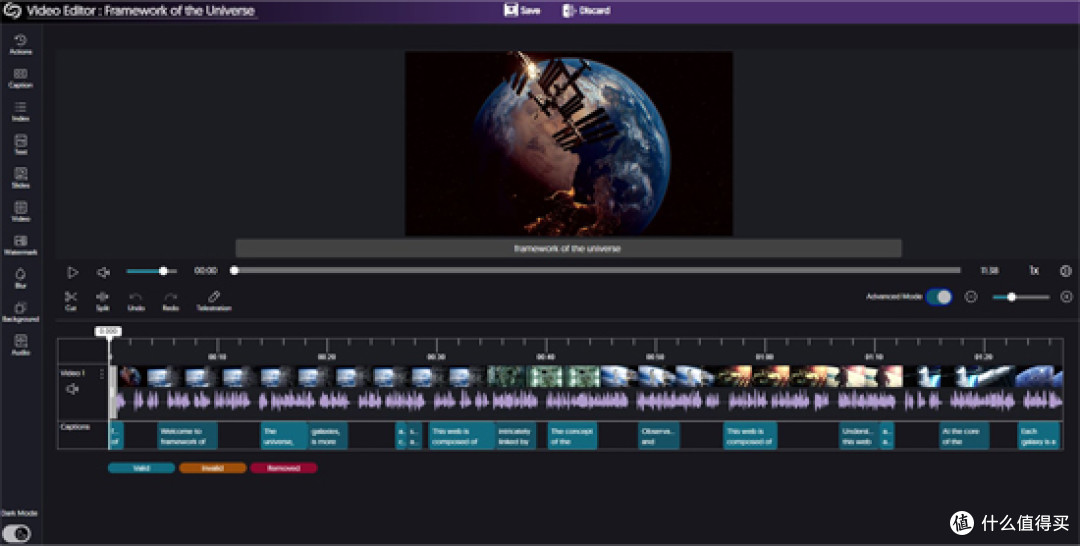
Task: Select the Blur tool in sidebar
Action: tap(21, 278)
